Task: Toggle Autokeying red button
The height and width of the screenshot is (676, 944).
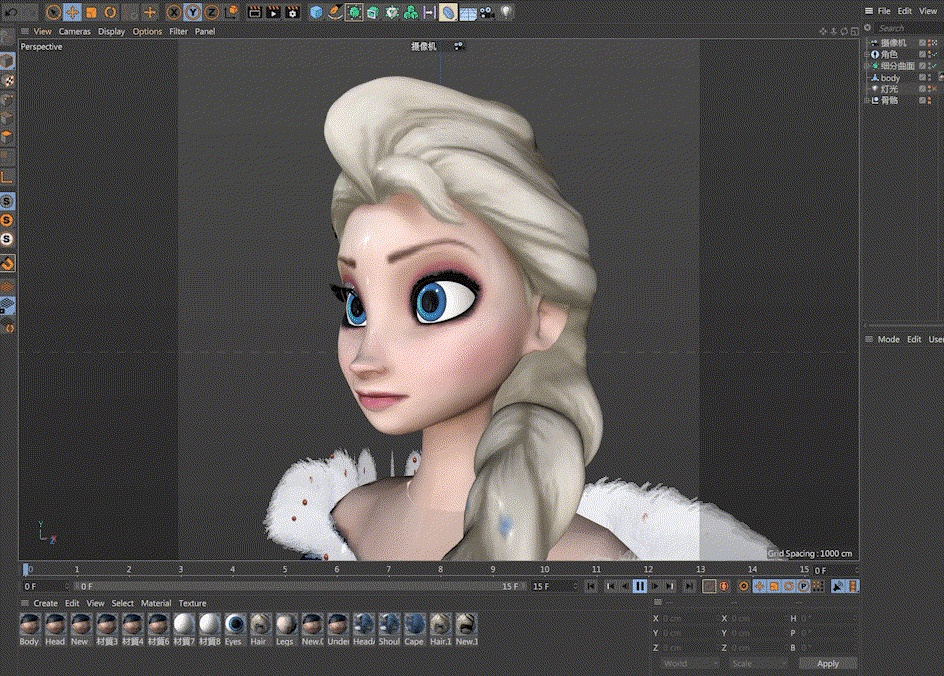Action: coord(724,586)
